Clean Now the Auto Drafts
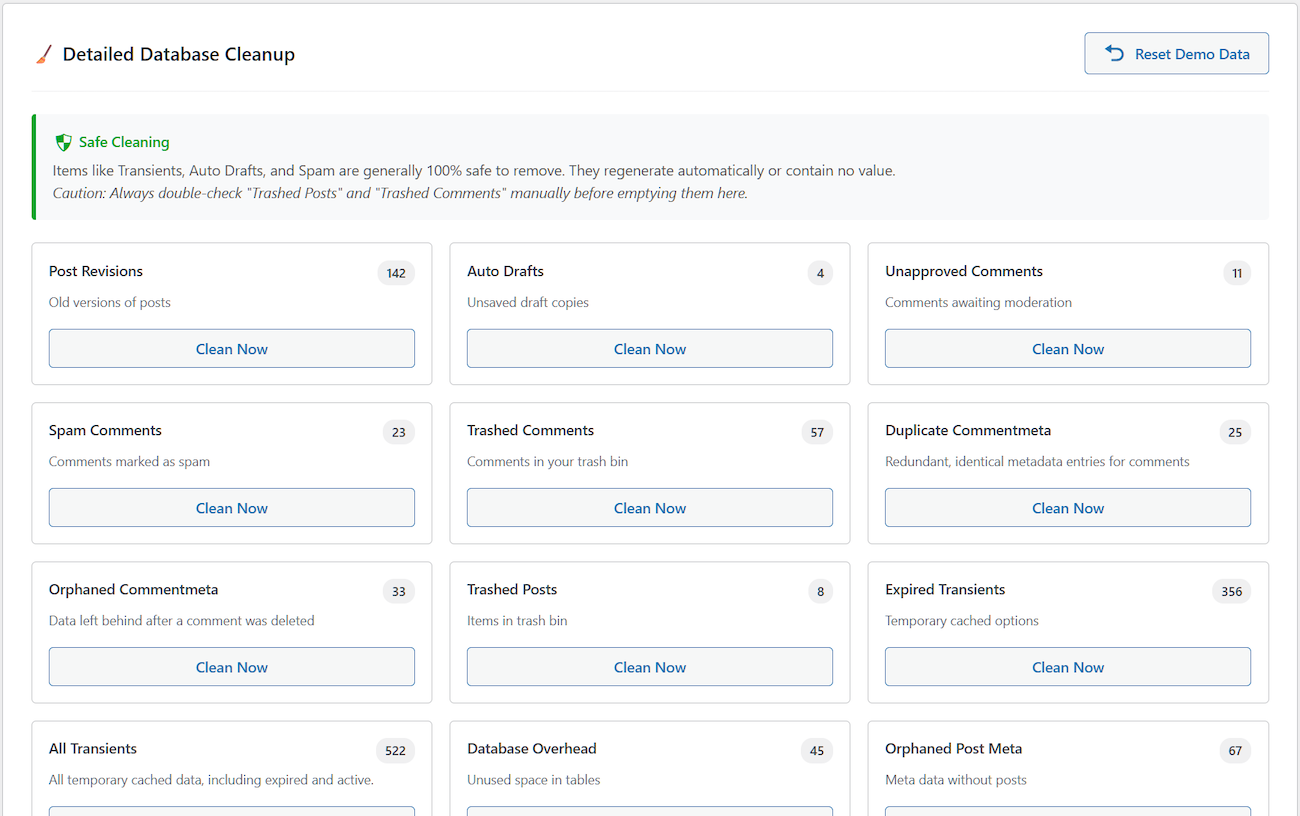The width and height of the screenshot is (1300, 816). click(649, 348)
